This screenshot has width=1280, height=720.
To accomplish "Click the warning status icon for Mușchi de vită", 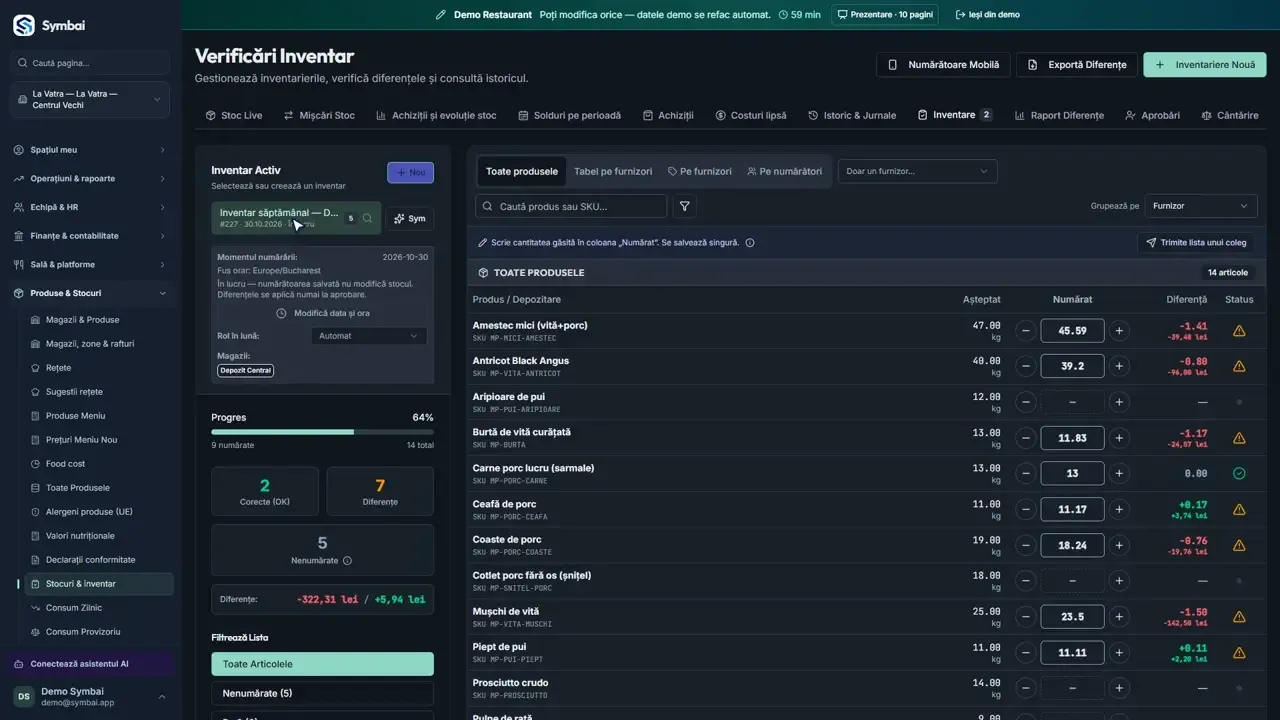I will tap(1239, 617).
